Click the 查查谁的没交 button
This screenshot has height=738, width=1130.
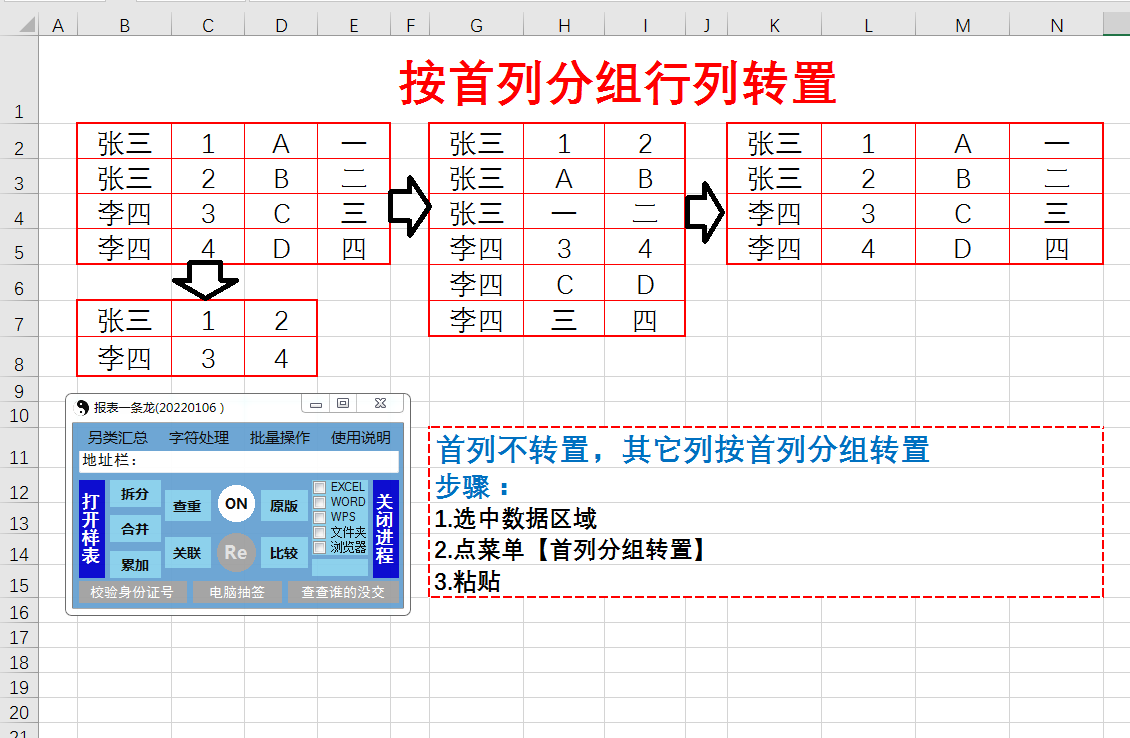(x=343, y=592)
